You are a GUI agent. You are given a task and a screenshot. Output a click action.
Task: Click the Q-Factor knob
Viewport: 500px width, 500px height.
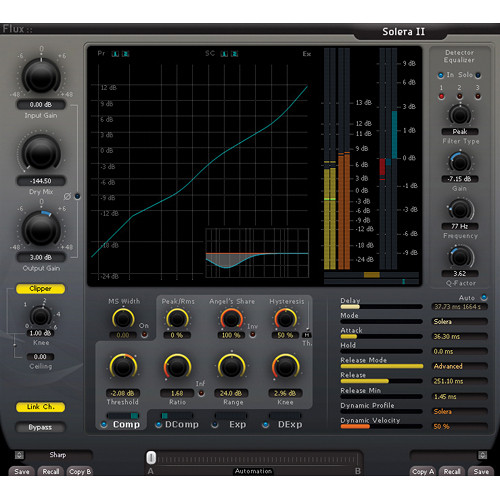click(460, 257)
